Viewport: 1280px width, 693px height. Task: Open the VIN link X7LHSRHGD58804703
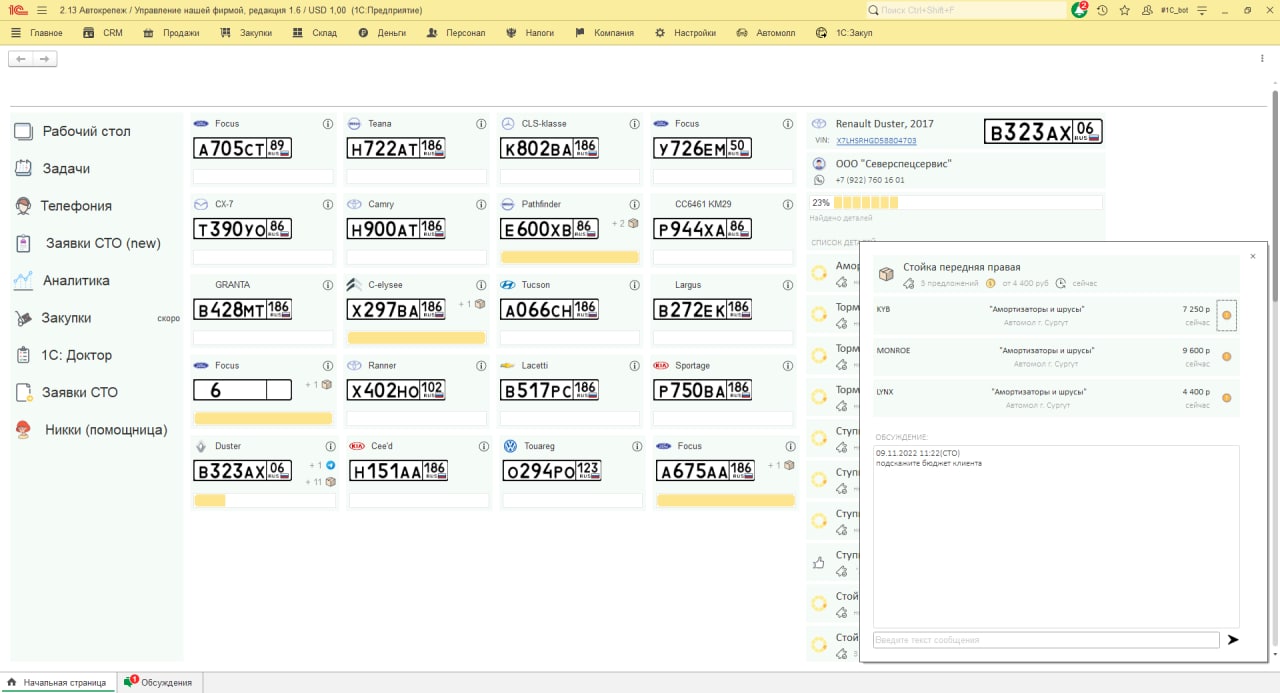tap(876, 141)
